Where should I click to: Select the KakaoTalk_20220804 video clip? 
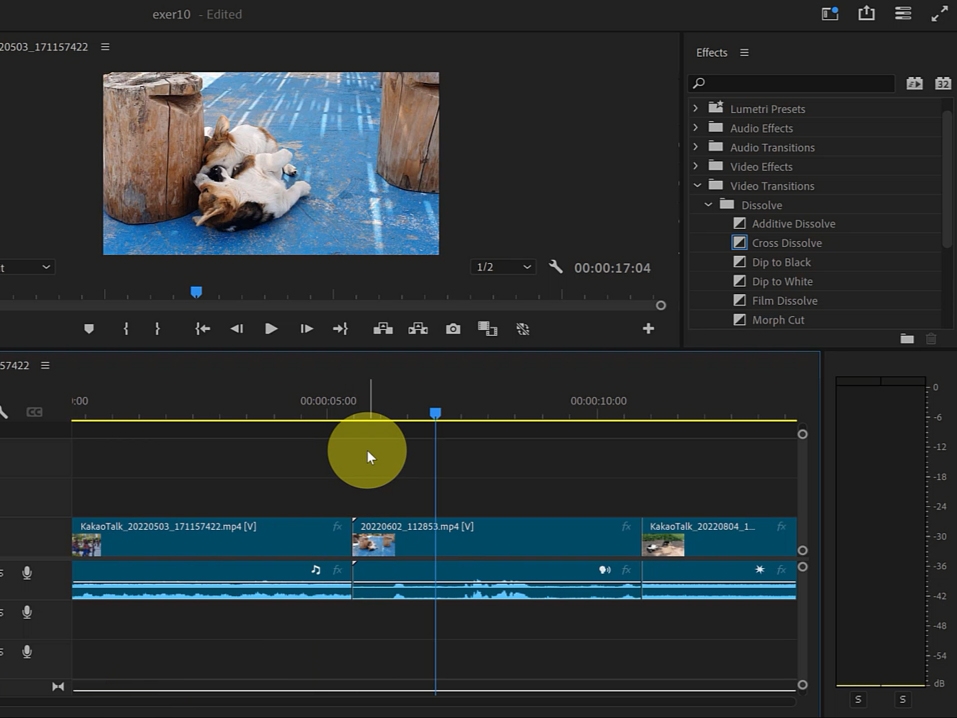[x=719, y=537]
